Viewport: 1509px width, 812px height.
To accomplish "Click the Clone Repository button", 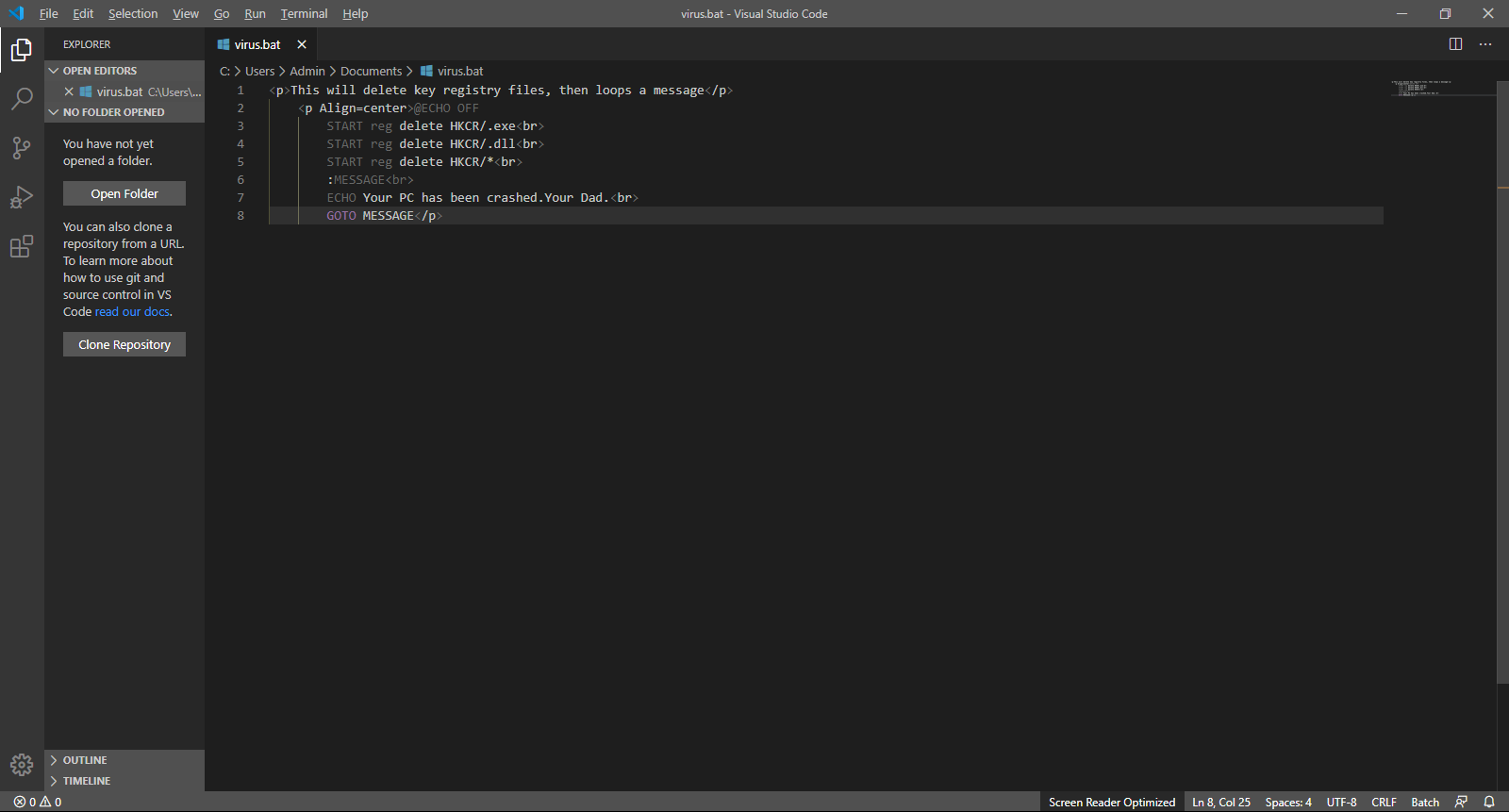I will 124,344.
